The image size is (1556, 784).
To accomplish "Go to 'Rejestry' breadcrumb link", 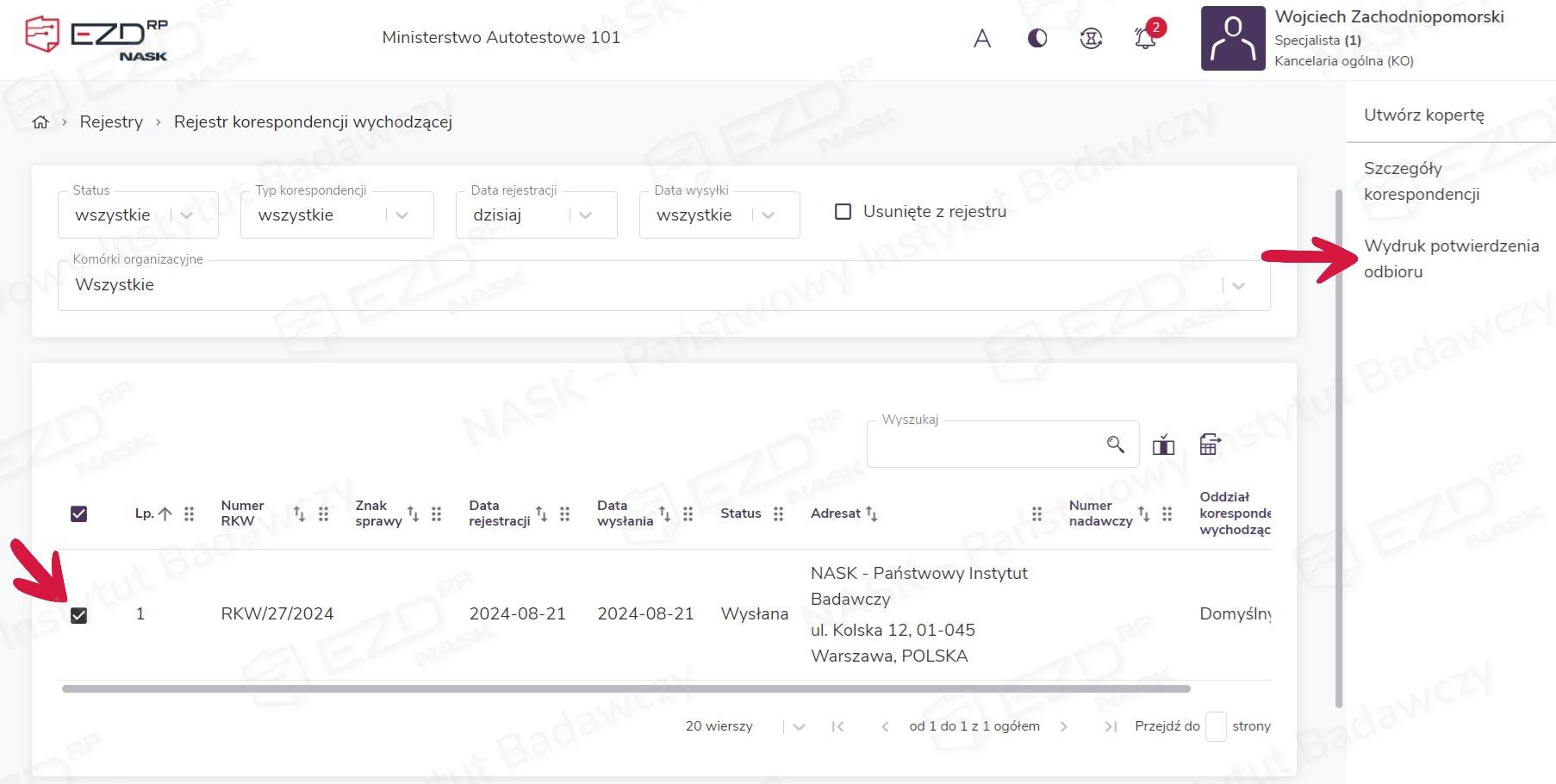I will tap(111, 122).
